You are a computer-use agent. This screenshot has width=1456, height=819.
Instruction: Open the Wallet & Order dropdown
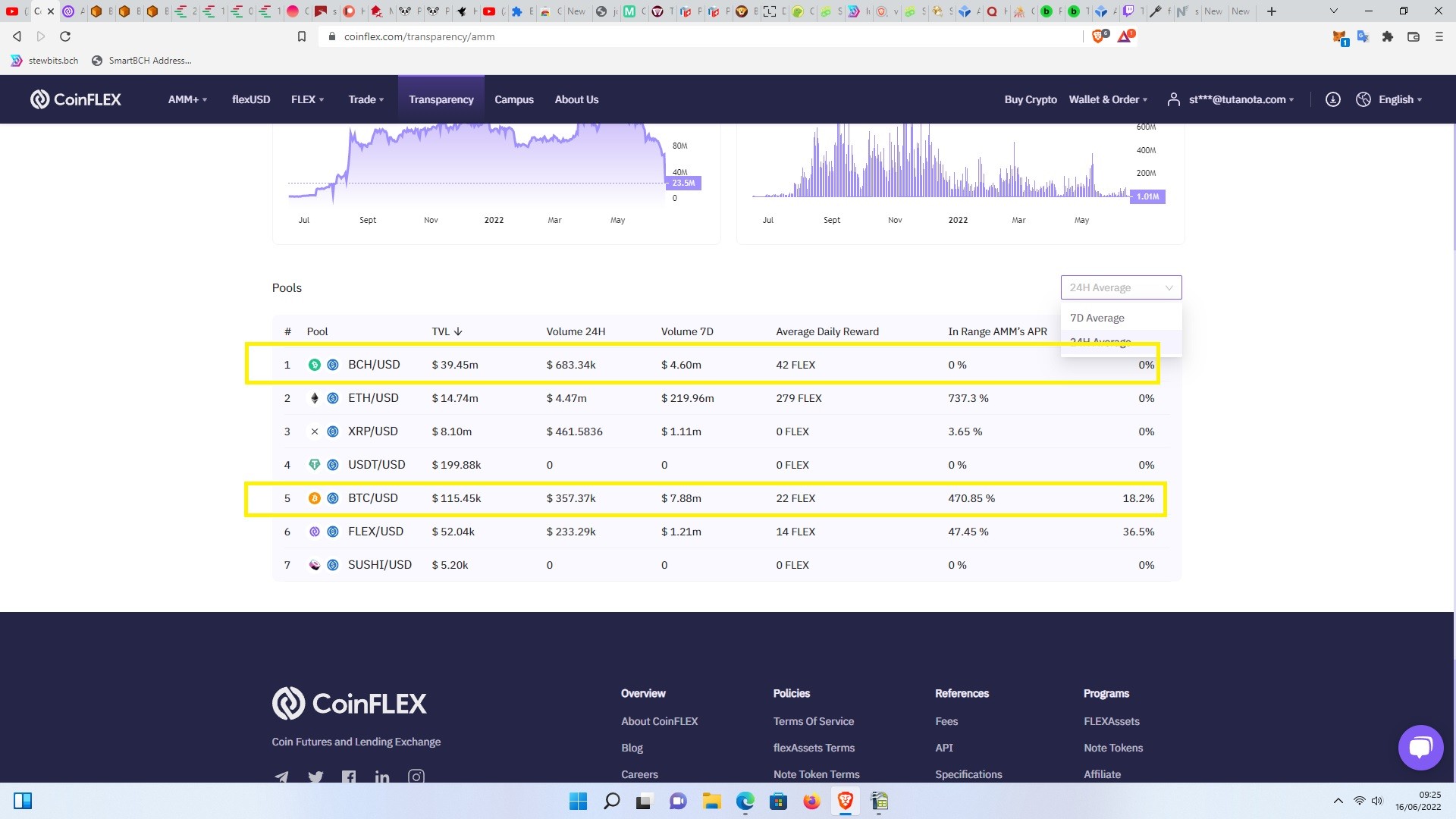coord(1108,99)
